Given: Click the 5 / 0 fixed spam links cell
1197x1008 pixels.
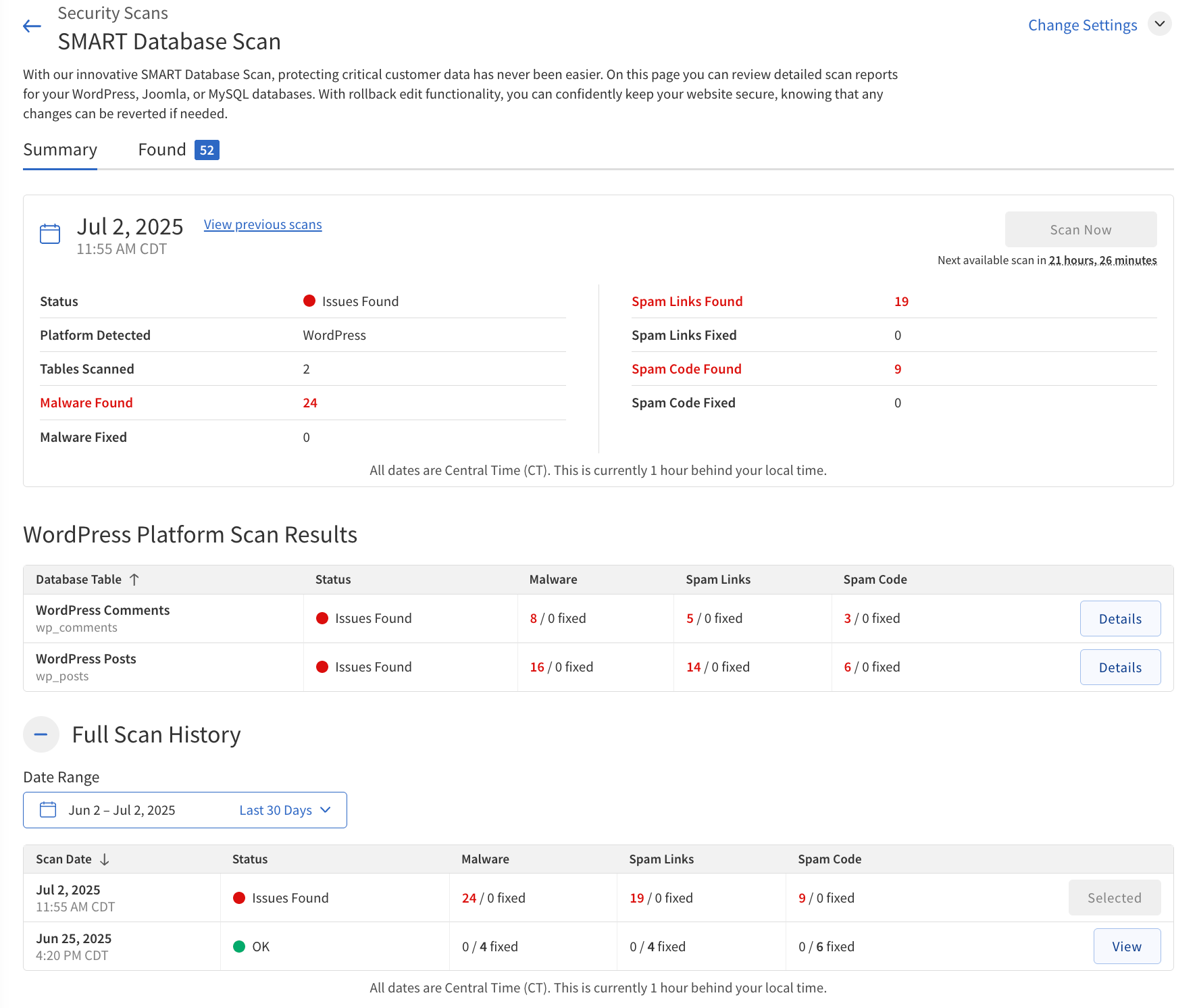Looking at the screenshot, I should tap(715, 618).
